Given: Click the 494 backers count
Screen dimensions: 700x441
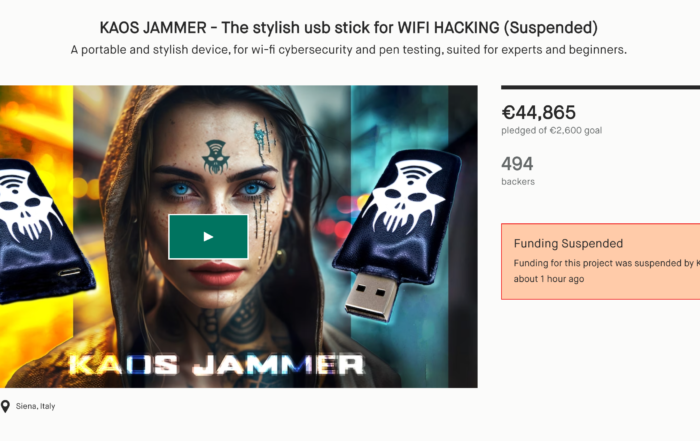Looking at the screenshot, I should point(517,164).
